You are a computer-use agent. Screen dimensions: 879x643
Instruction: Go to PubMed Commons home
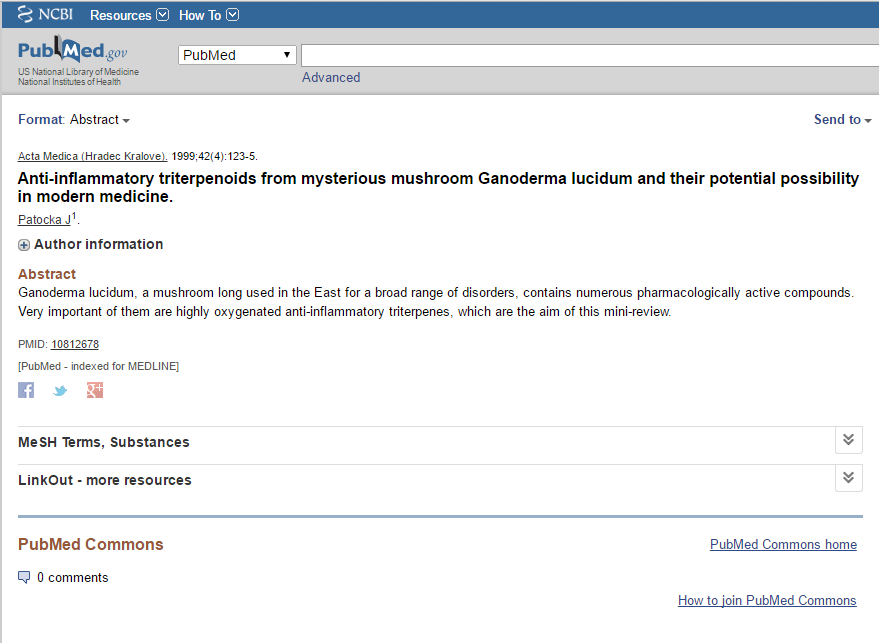coord(783,545)
